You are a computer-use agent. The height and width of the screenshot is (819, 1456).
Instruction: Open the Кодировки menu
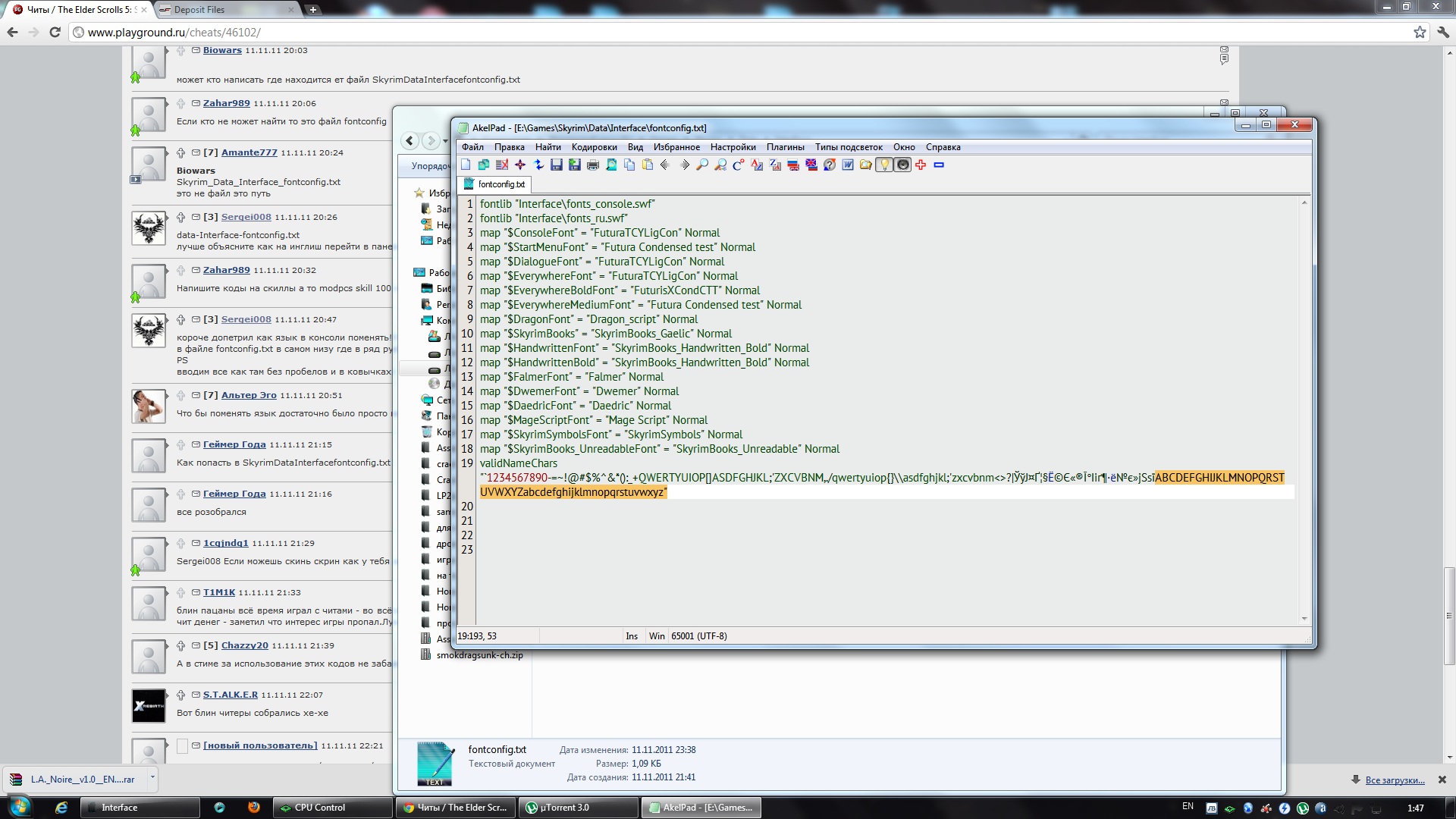click(594, 147)
